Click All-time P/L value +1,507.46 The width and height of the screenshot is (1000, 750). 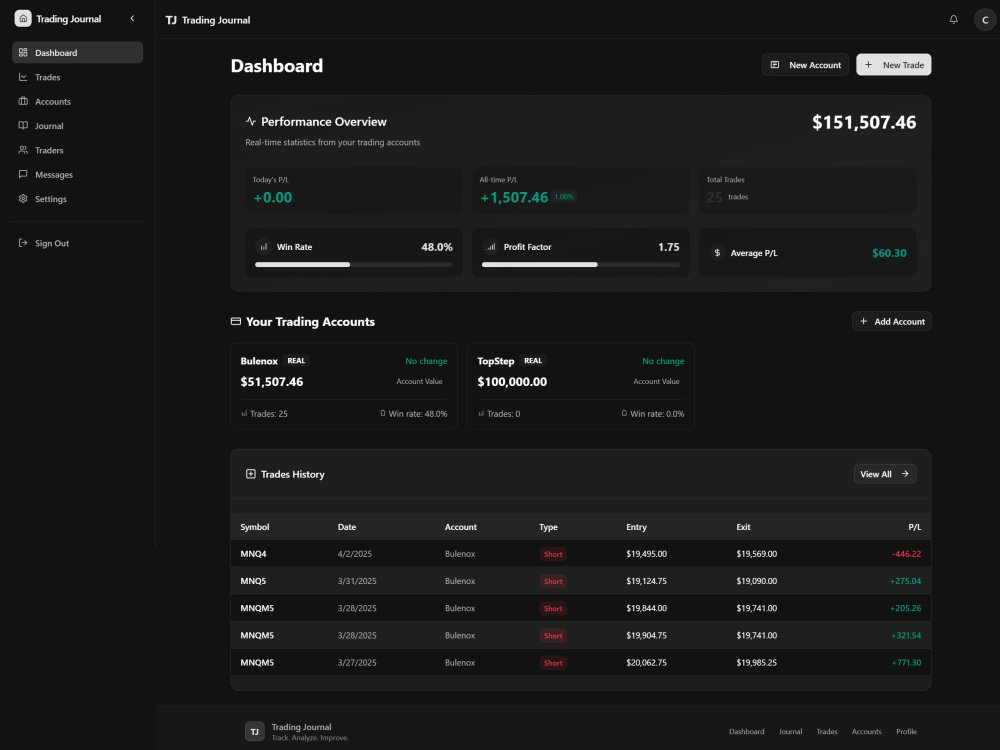point(514,198)
